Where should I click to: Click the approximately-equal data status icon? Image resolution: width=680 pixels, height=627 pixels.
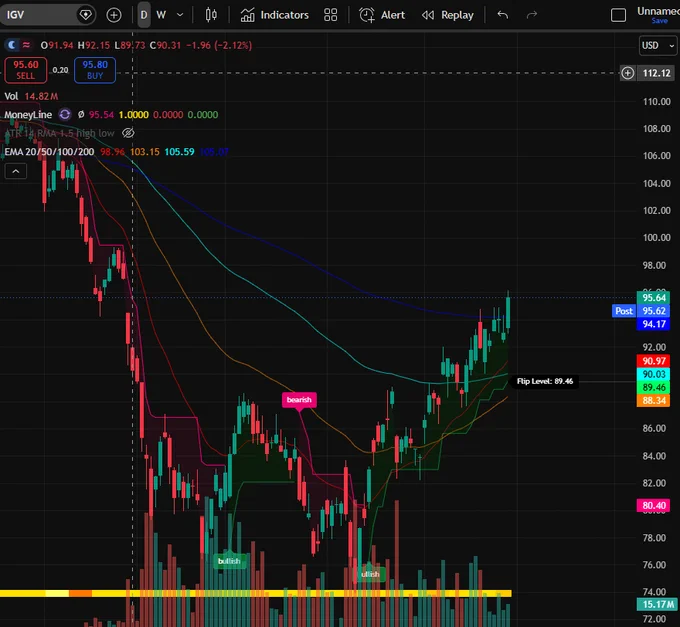point(26,45)
